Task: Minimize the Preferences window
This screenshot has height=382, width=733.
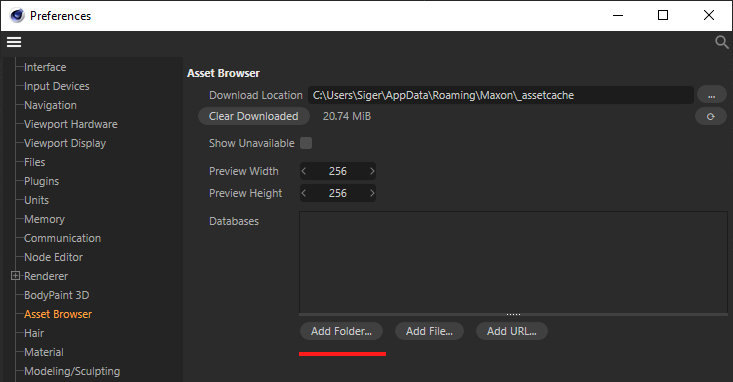Action: pyautogui.click(x=618, y=15)
